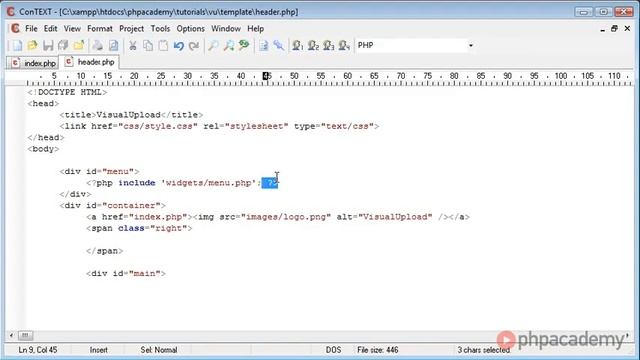Screen dimensions: 640x360
Task: Save the file with the floppy icon
Action: pyautogui.click(x=48, y=45)
